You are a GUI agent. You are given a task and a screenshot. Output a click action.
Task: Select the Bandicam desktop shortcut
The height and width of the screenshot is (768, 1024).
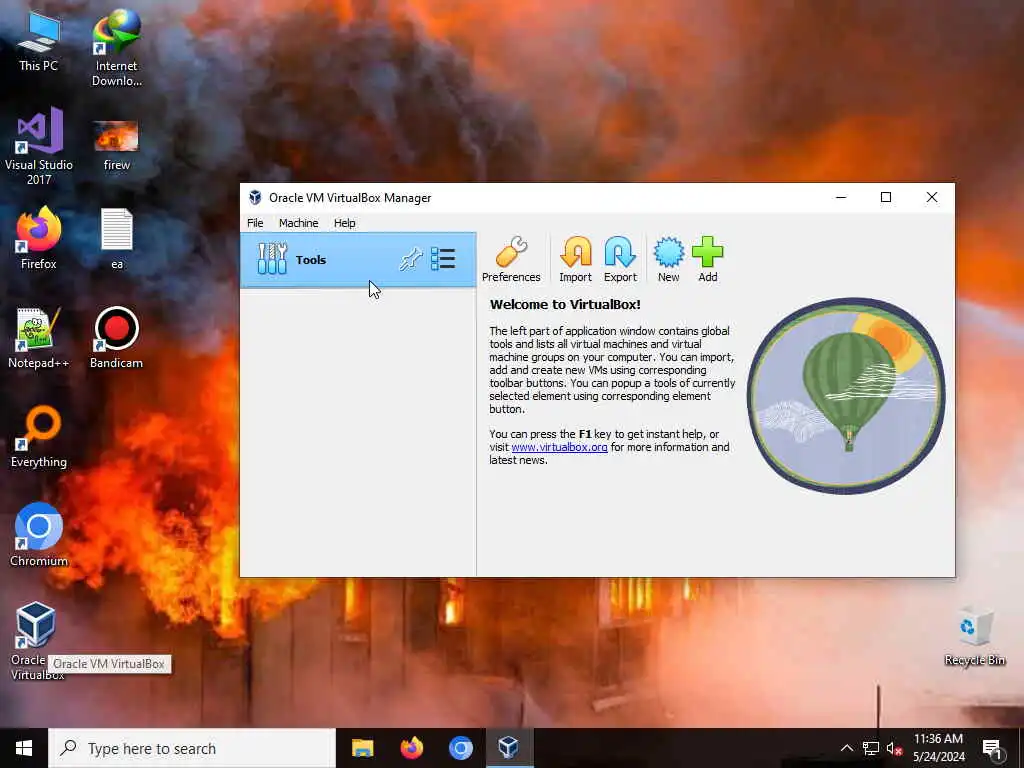(x=116, y=338)
